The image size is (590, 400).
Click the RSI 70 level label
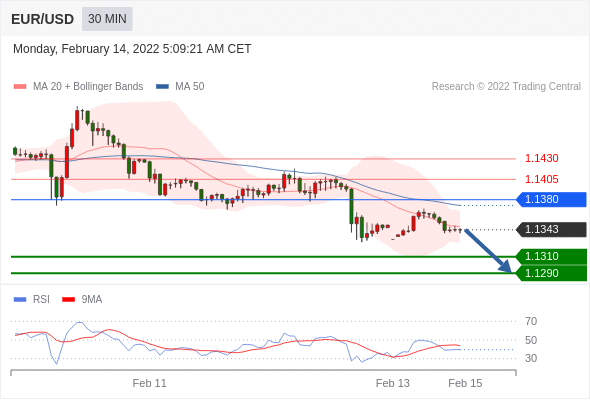click(x=531, y=321)
